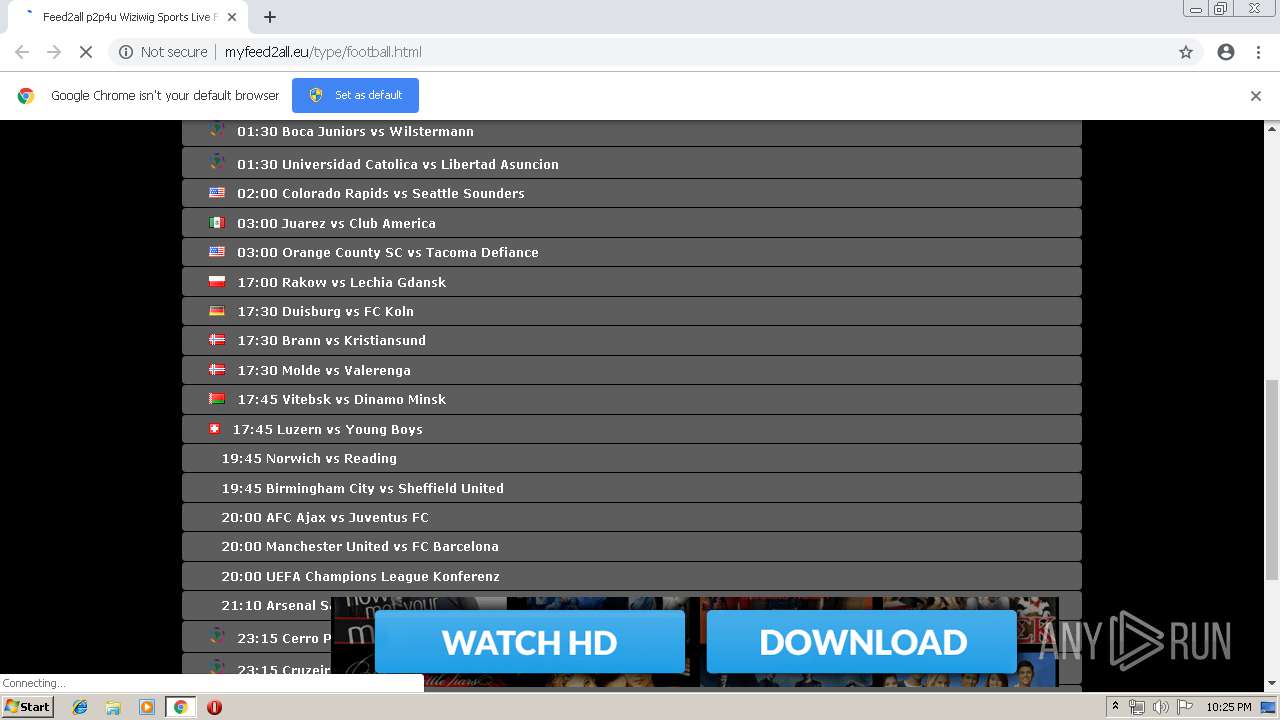Screen dimensions: 1280x720
Task: Open a new tab
Action: click(x=270, y=17)
